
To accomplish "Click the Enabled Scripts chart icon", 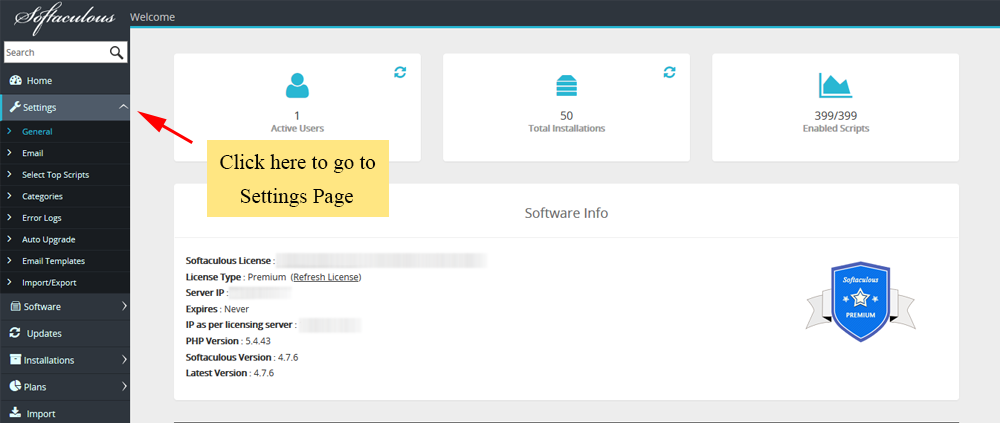I will [x=835, y=85].
